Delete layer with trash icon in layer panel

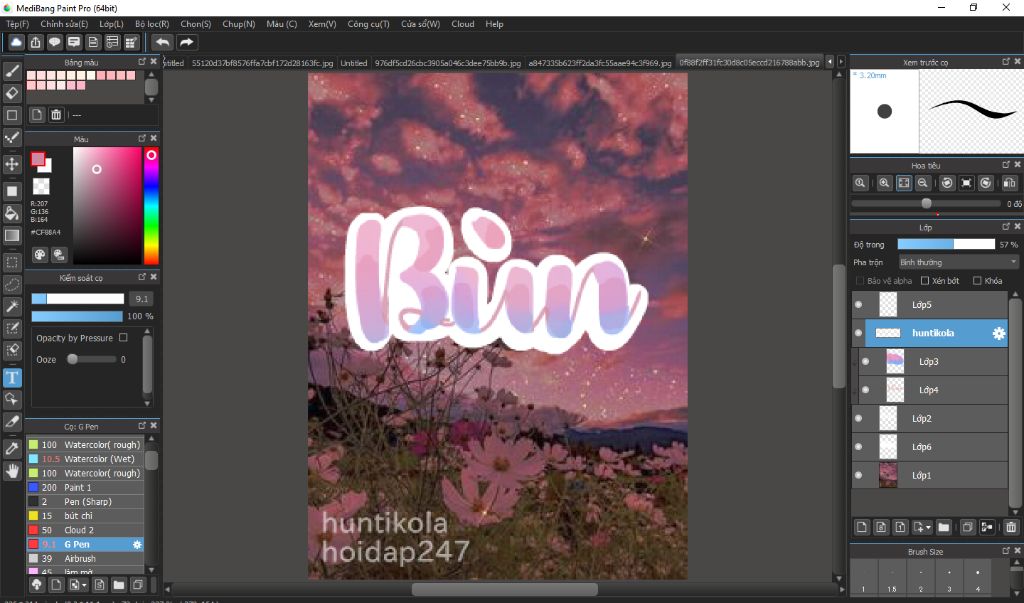[x=1011, y=527]
